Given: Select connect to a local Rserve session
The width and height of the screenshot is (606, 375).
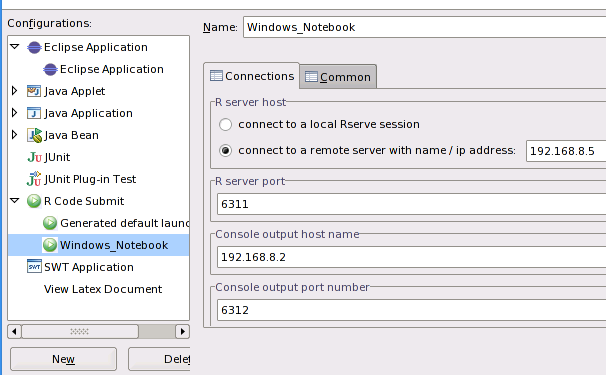Looking at the screenshot, I should [225, 124].
